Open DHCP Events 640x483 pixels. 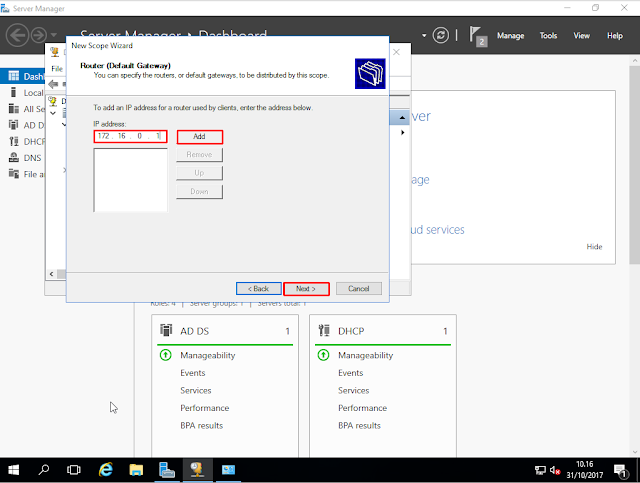point(351,373)
